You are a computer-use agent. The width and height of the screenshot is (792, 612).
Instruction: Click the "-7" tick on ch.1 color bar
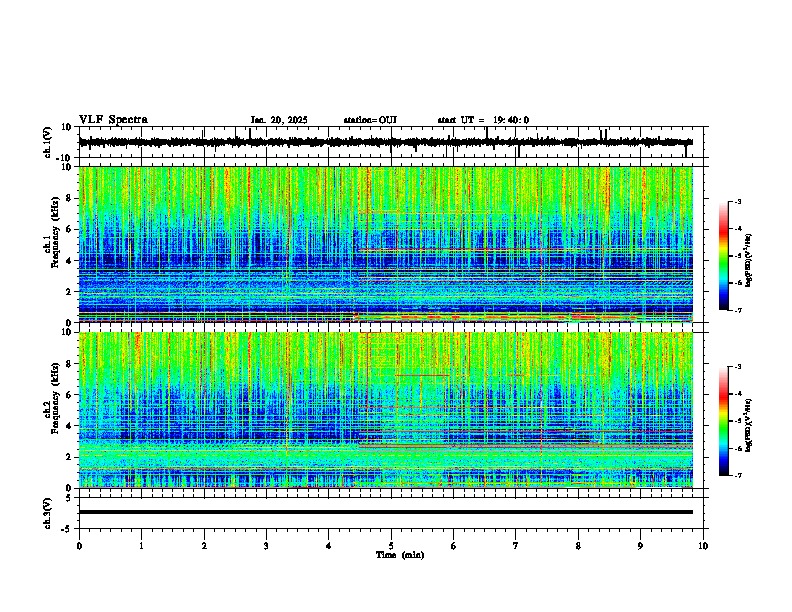[737, 310]
